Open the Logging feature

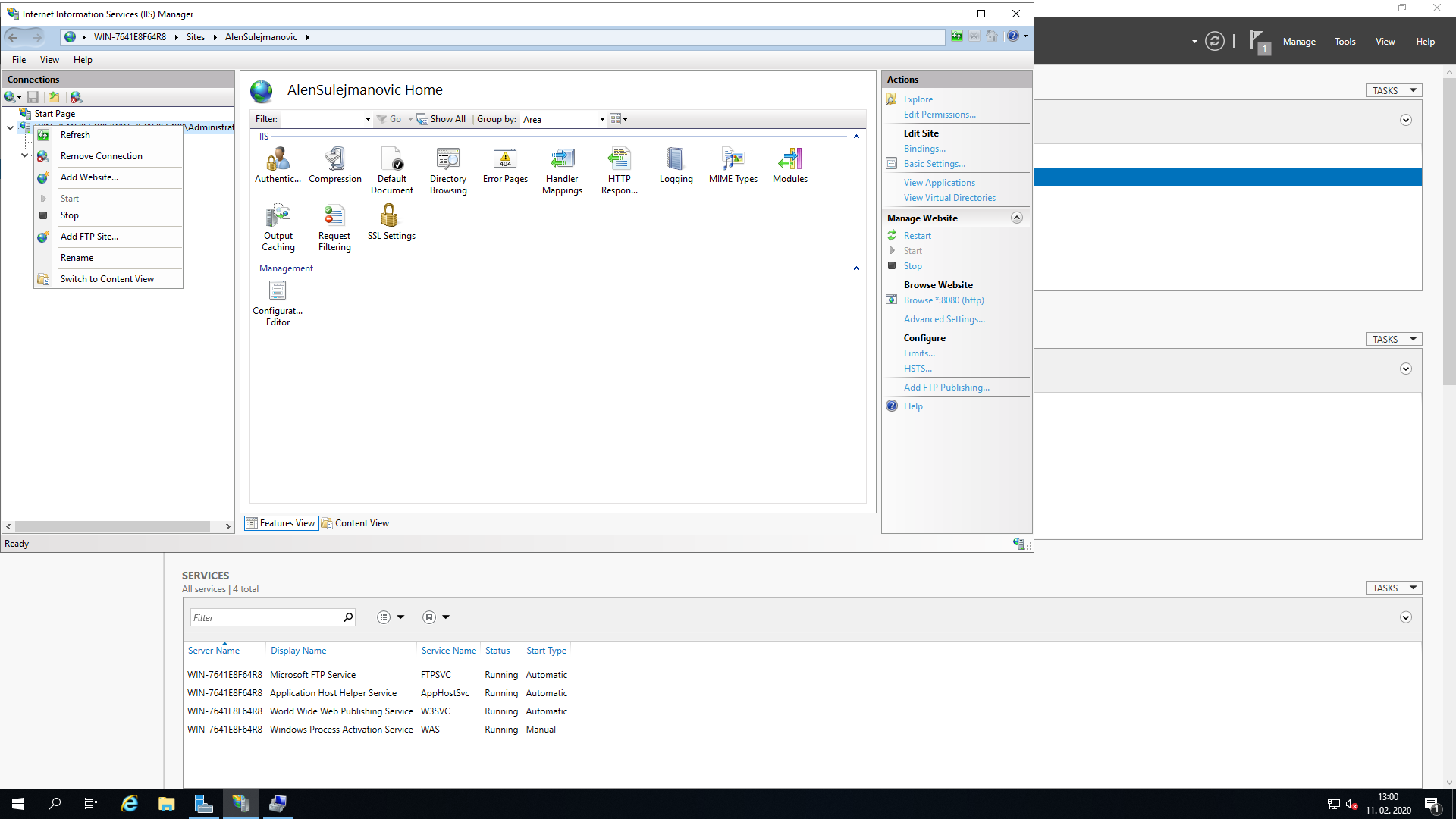[x=676, y=165]
